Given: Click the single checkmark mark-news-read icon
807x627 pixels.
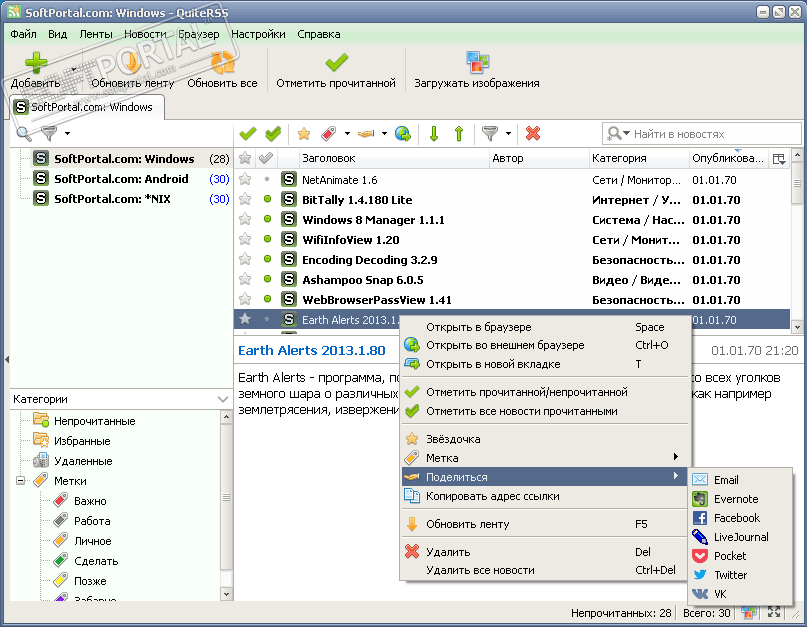Looking at the screenshot, I should [248, 134].
